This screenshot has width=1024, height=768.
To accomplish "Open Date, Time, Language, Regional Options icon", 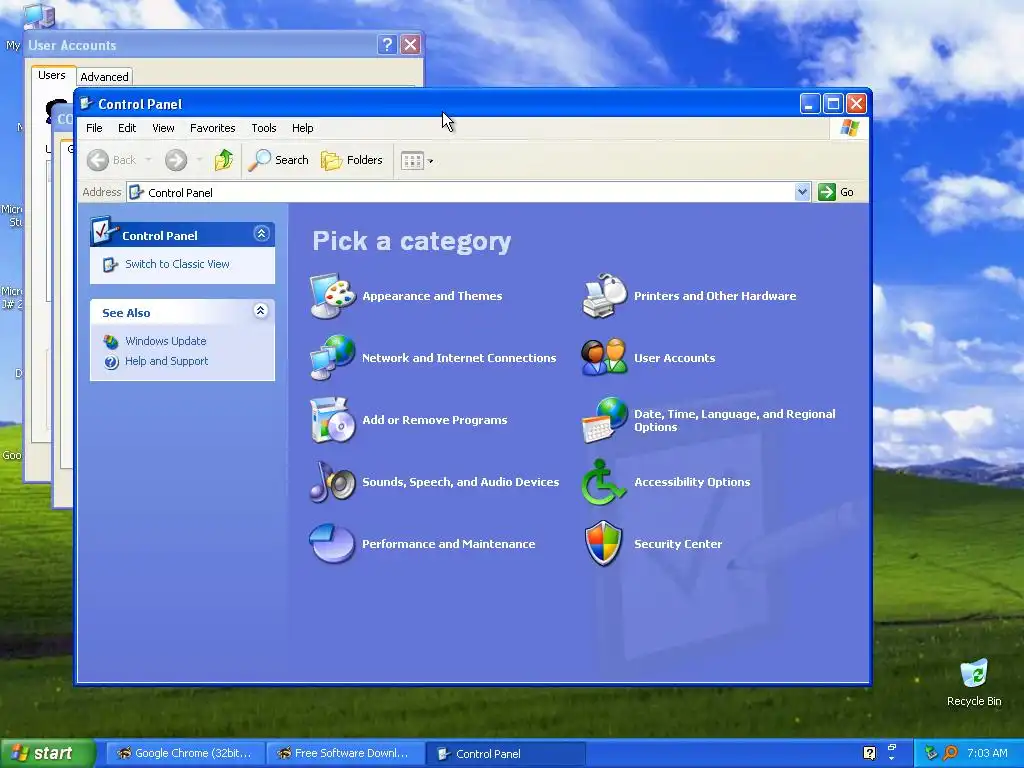I will tap(604, 419).
